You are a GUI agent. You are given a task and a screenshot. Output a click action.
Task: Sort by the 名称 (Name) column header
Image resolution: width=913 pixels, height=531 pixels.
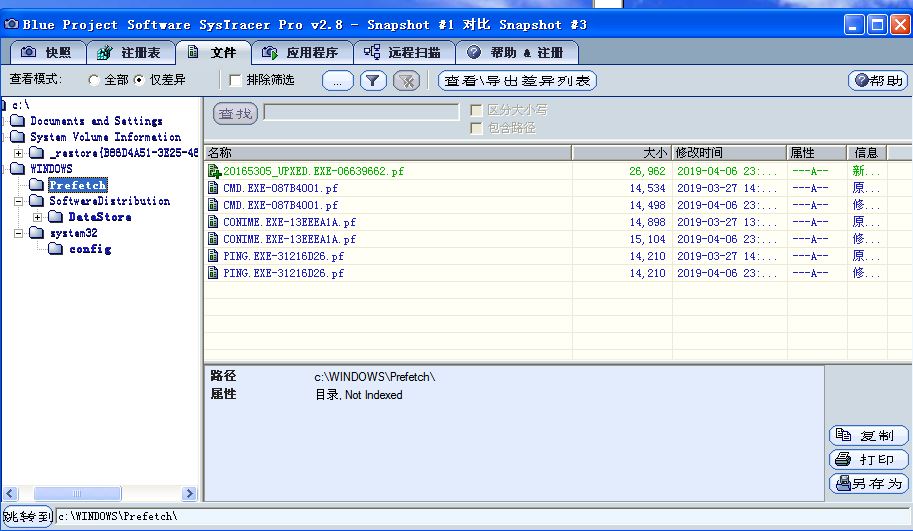coord(388,153)
